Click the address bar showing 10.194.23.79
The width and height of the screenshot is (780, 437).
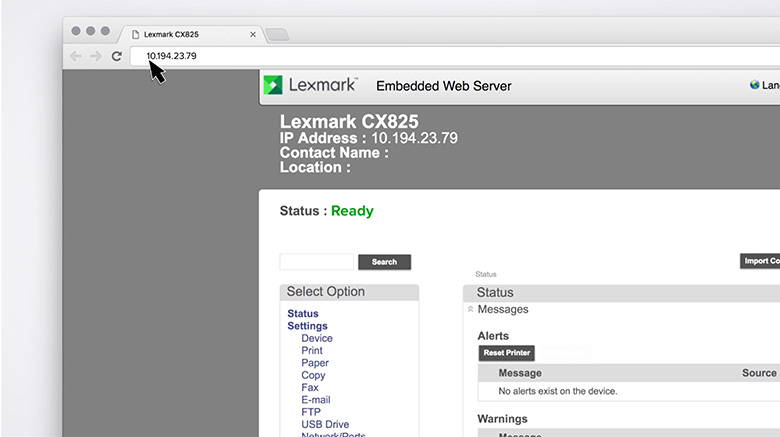[400, 57]
